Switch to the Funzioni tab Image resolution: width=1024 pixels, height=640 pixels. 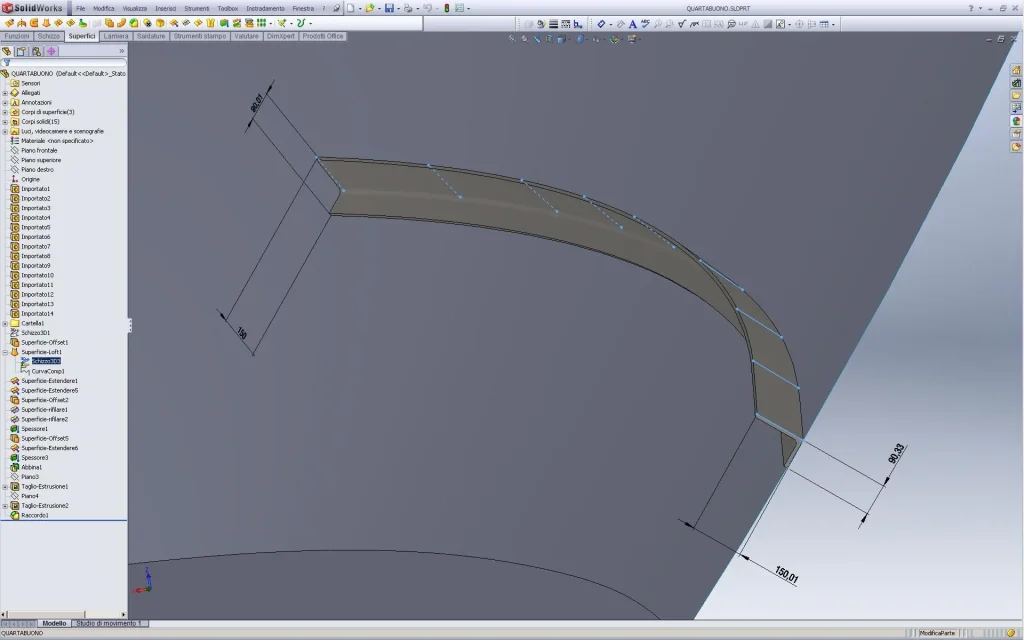(x=17, y=37)
